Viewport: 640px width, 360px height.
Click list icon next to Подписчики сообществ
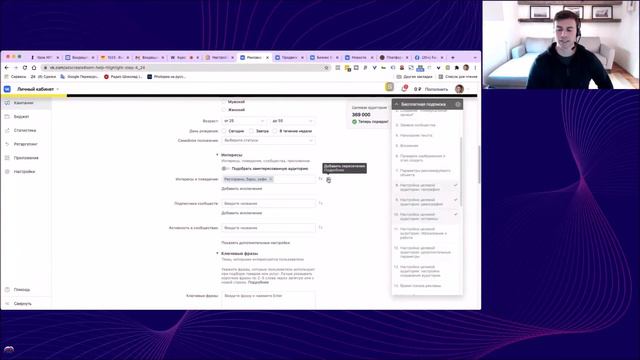click(320, 203)
